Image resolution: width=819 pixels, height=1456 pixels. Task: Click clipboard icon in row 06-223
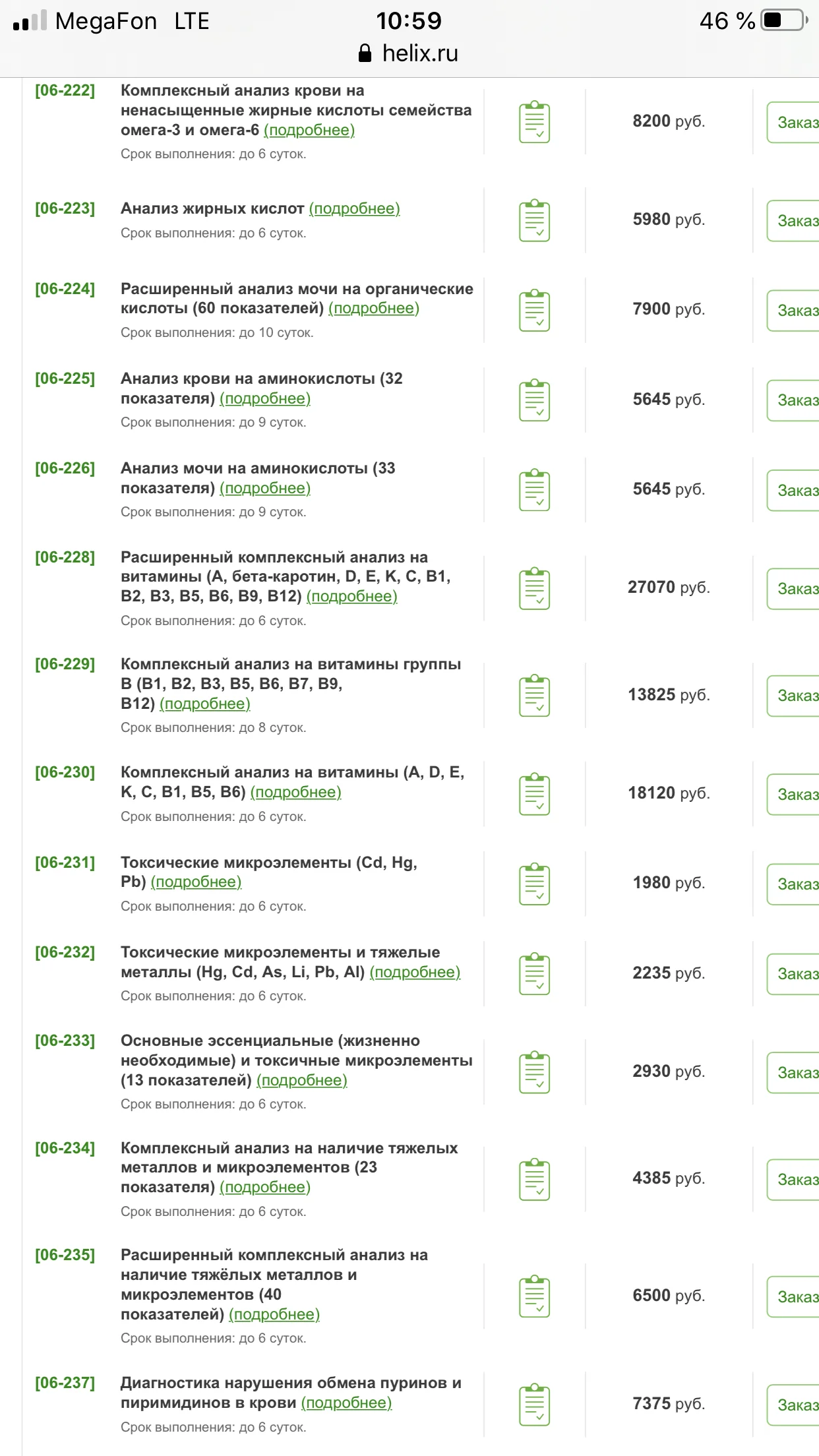(534, 220)
